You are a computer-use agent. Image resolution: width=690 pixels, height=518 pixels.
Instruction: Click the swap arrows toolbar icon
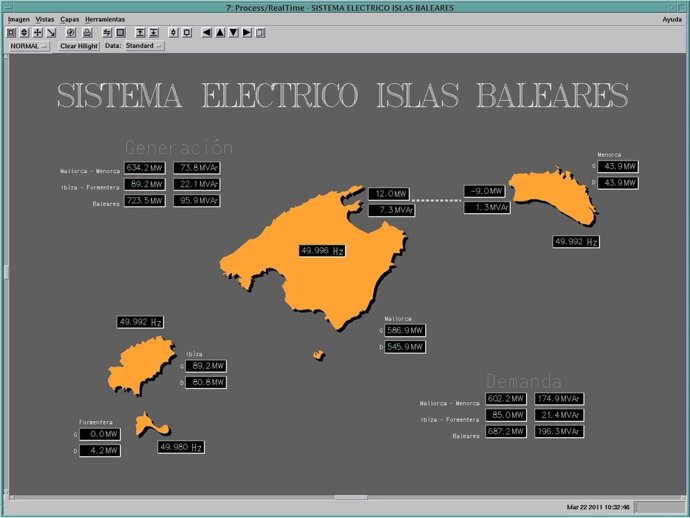[106, 32]
